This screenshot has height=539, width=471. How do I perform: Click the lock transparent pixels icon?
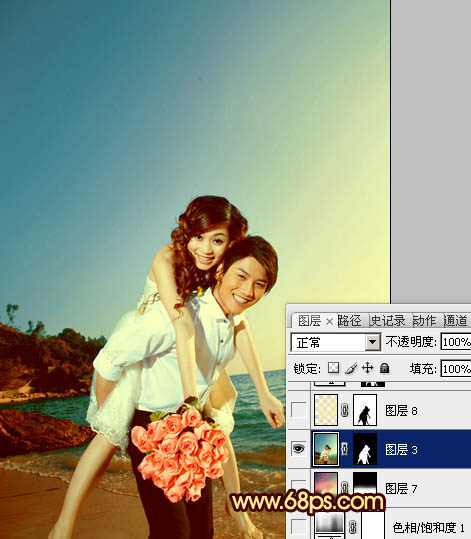tap(333, 368)
